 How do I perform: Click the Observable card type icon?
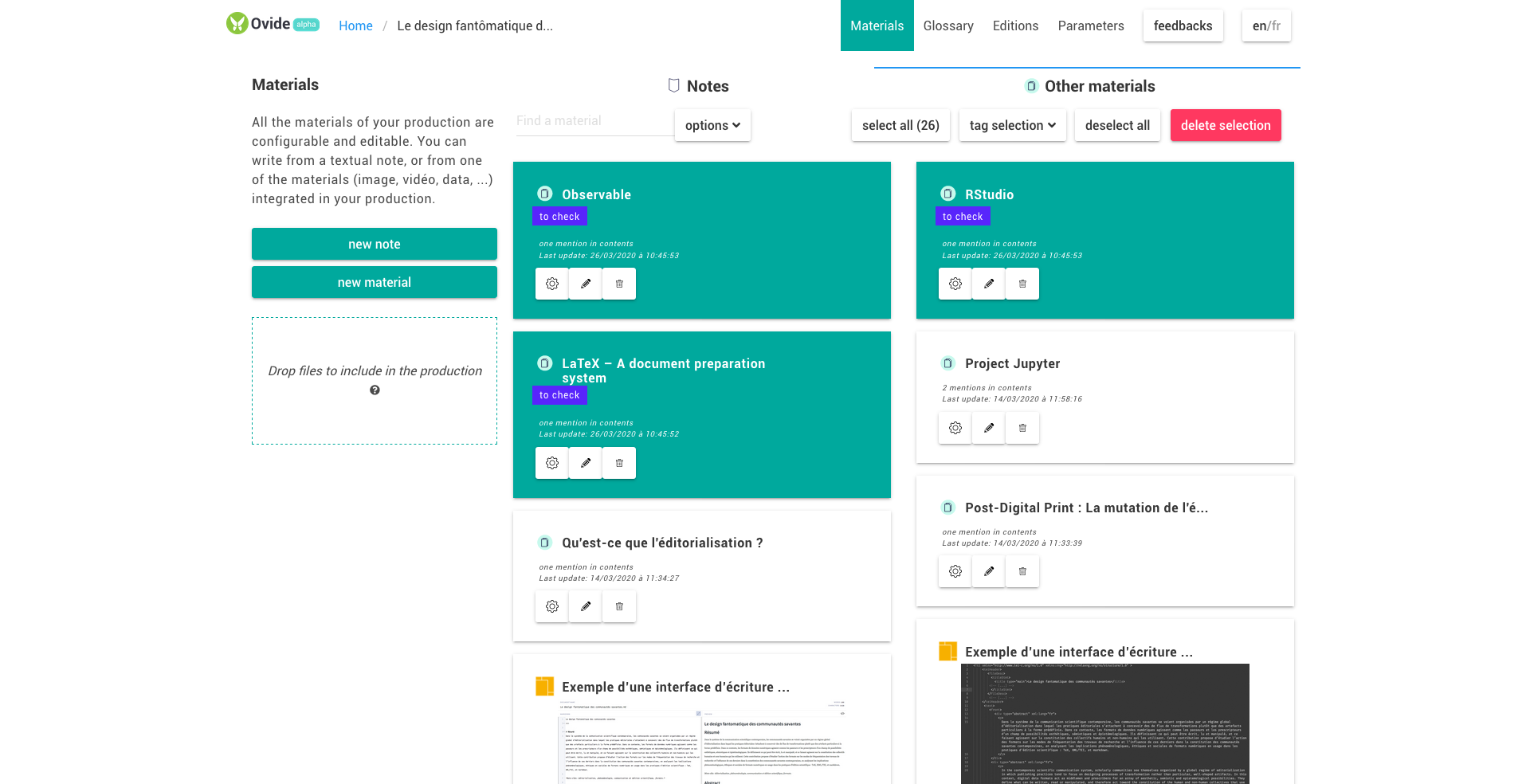[x=545, y=194]
